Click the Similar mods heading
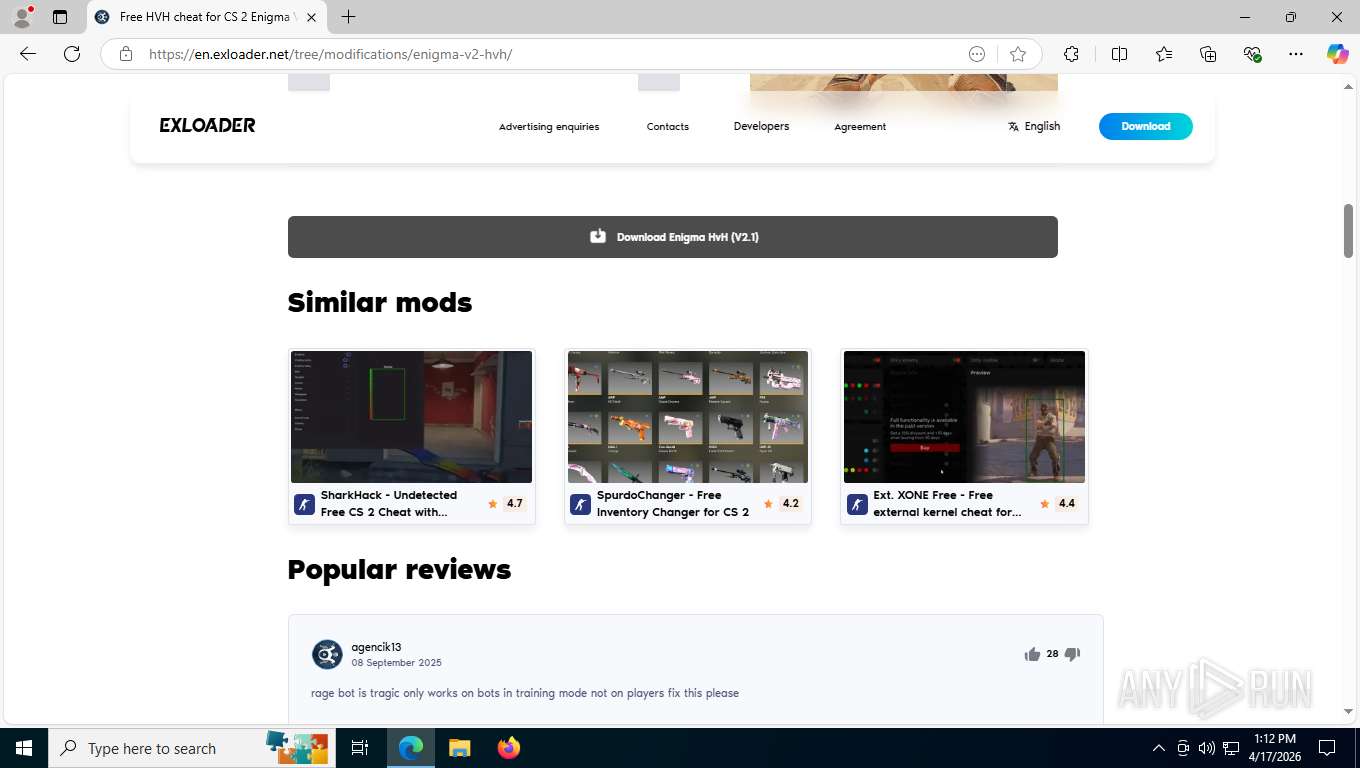This screenshot has height=768, width=1360. pyautogui.click(x=380, y=302)
